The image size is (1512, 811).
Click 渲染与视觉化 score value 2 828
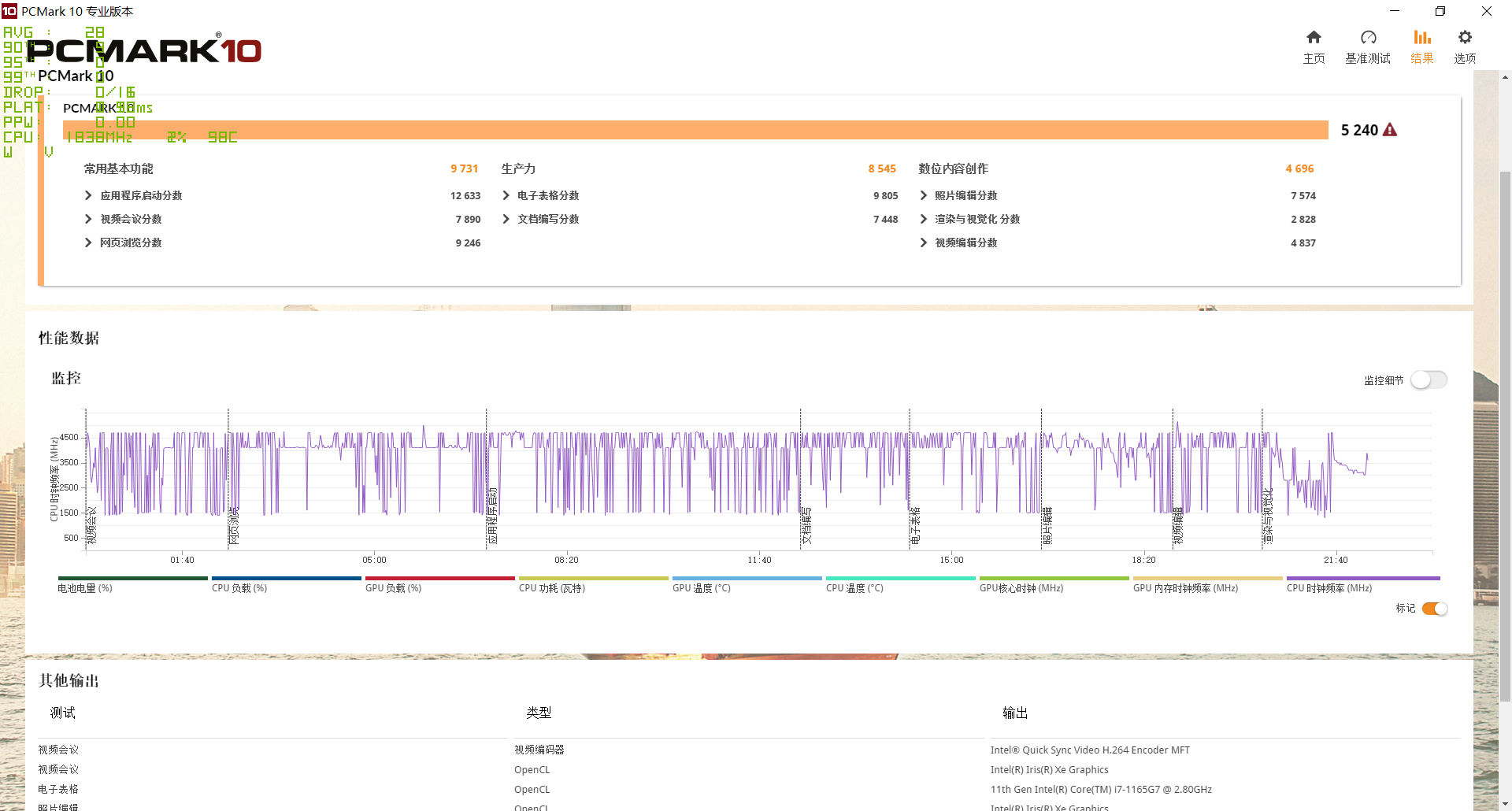pyautogui.click(x=1303, y=219)
